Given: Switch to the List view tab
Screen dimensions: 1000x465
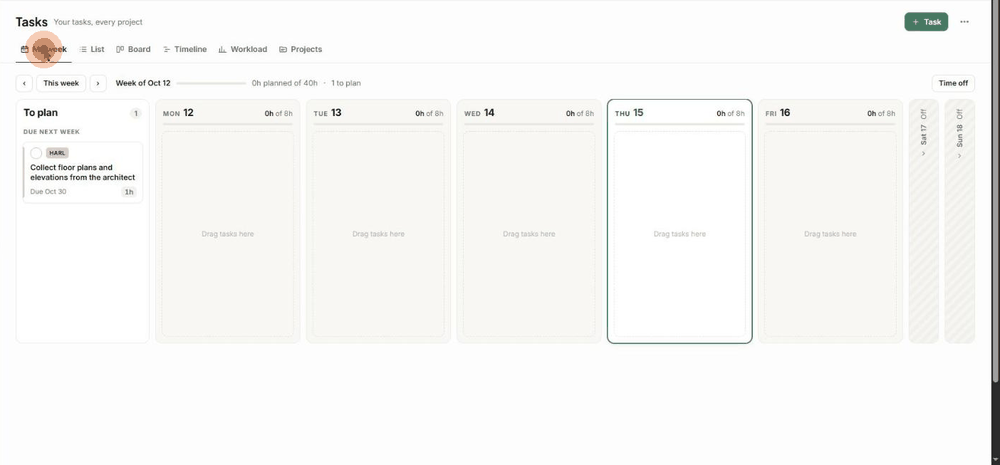Looking at the screenshot, I should (x=92, y=49).
